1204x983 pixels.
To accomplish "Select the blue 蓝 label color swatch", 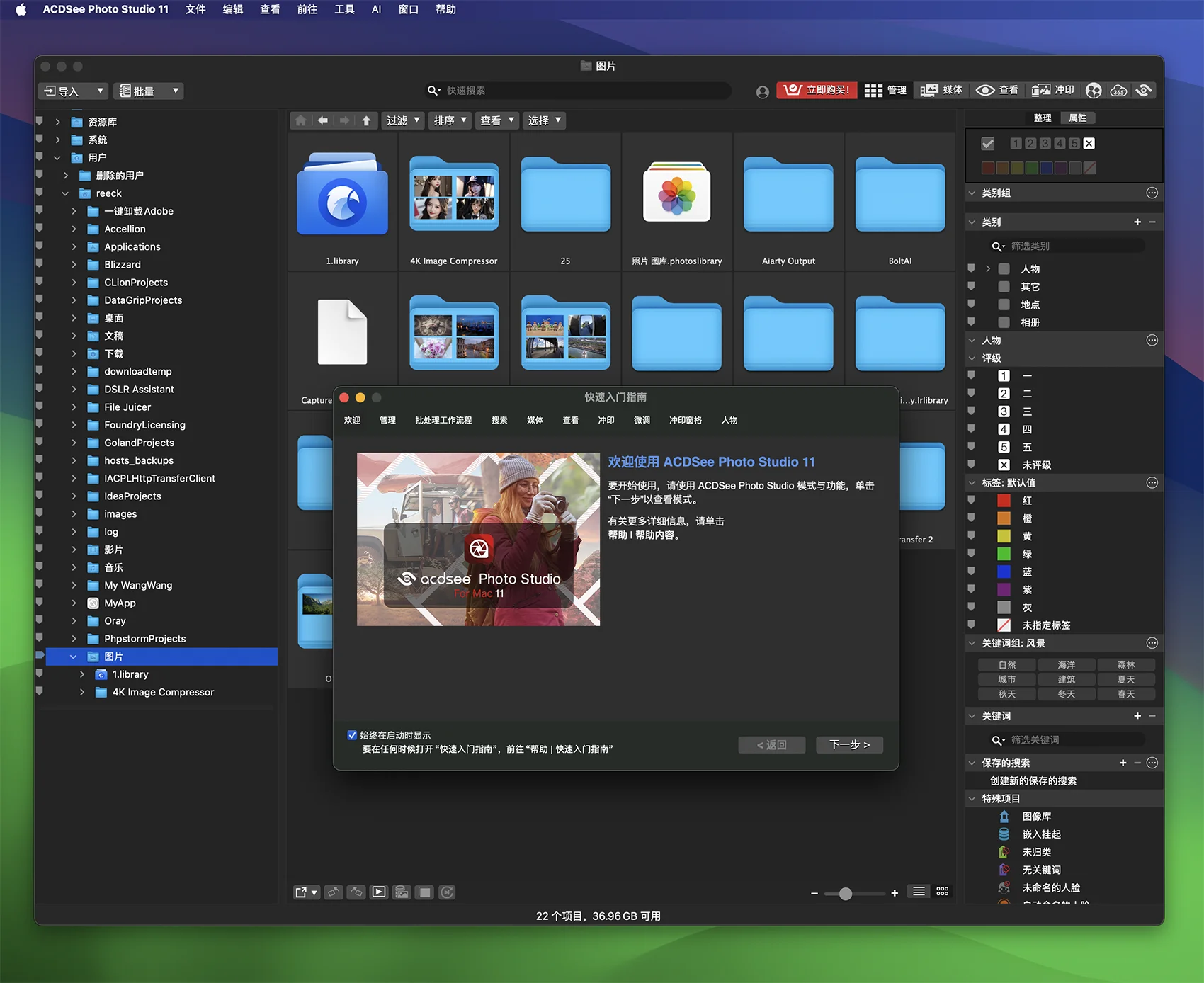I will click(1004, 572).
